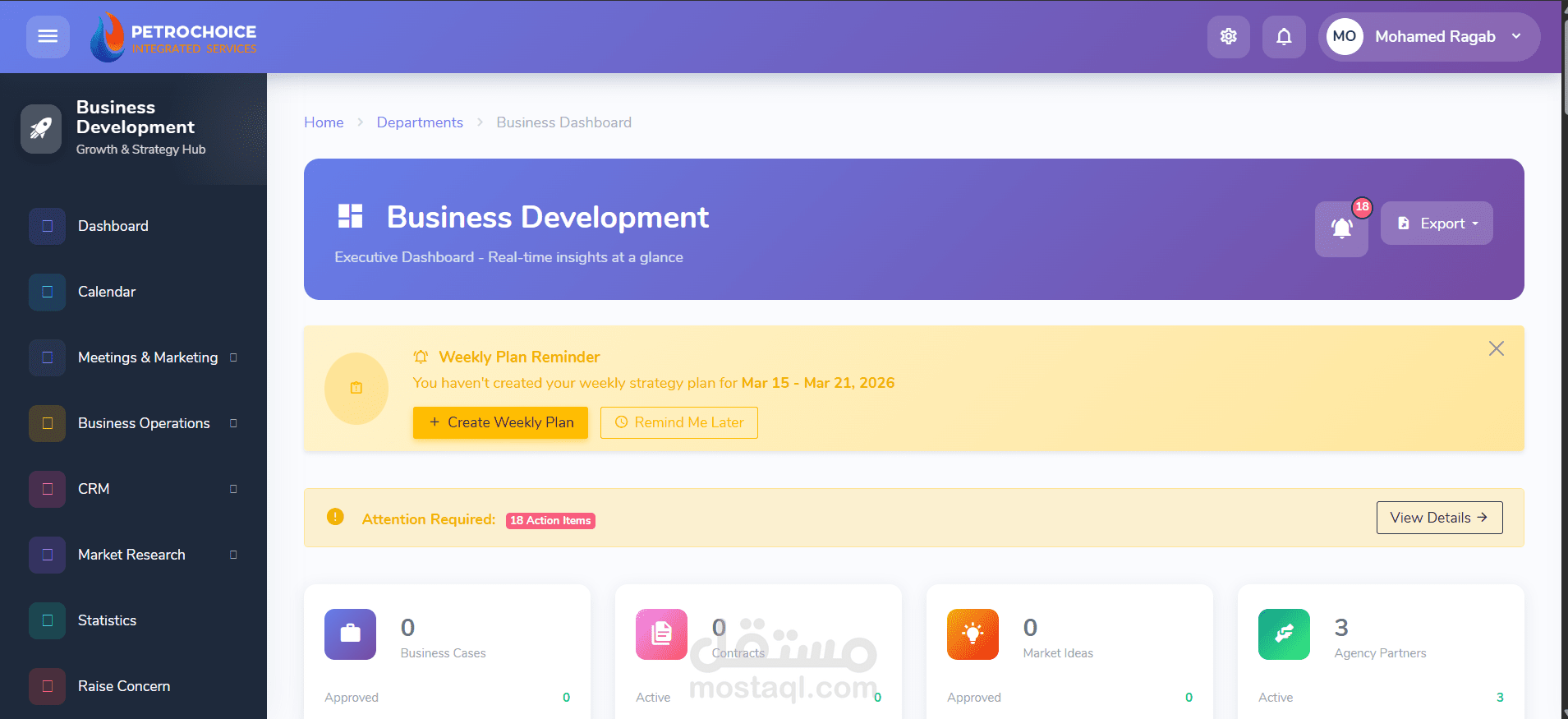Screen dimensions: 1568x719
Task: Expand the Business Operations submenu
Action: 233,423
